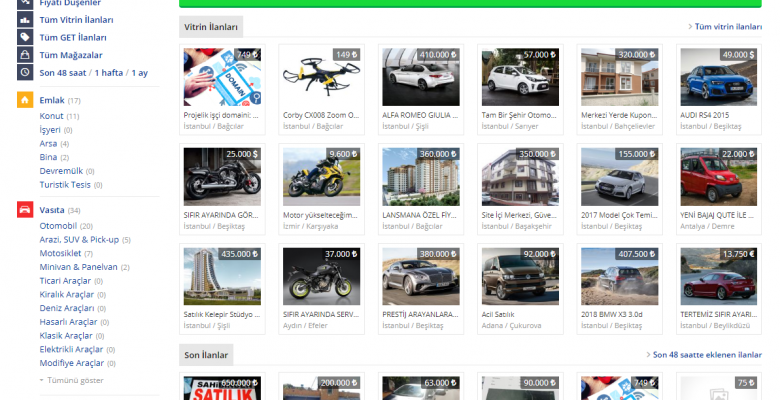Open Satılık Kelepir Stüdyo listing
Image resolution: width=780 pixels, height=400 pixels.
point(222,289)
